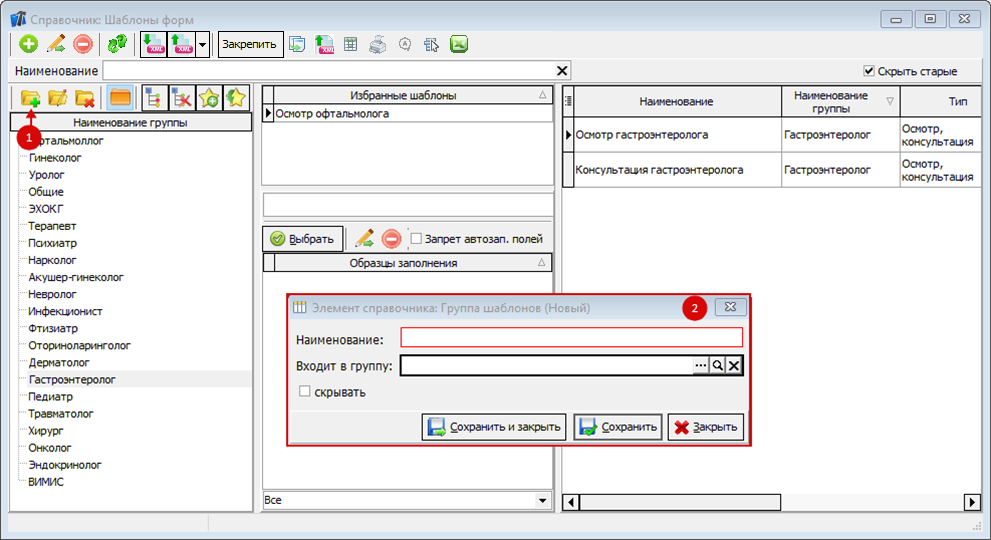Click the magnifier search icon in group field
This screenshot has height=540, width=991.
[x=717, y=366]
